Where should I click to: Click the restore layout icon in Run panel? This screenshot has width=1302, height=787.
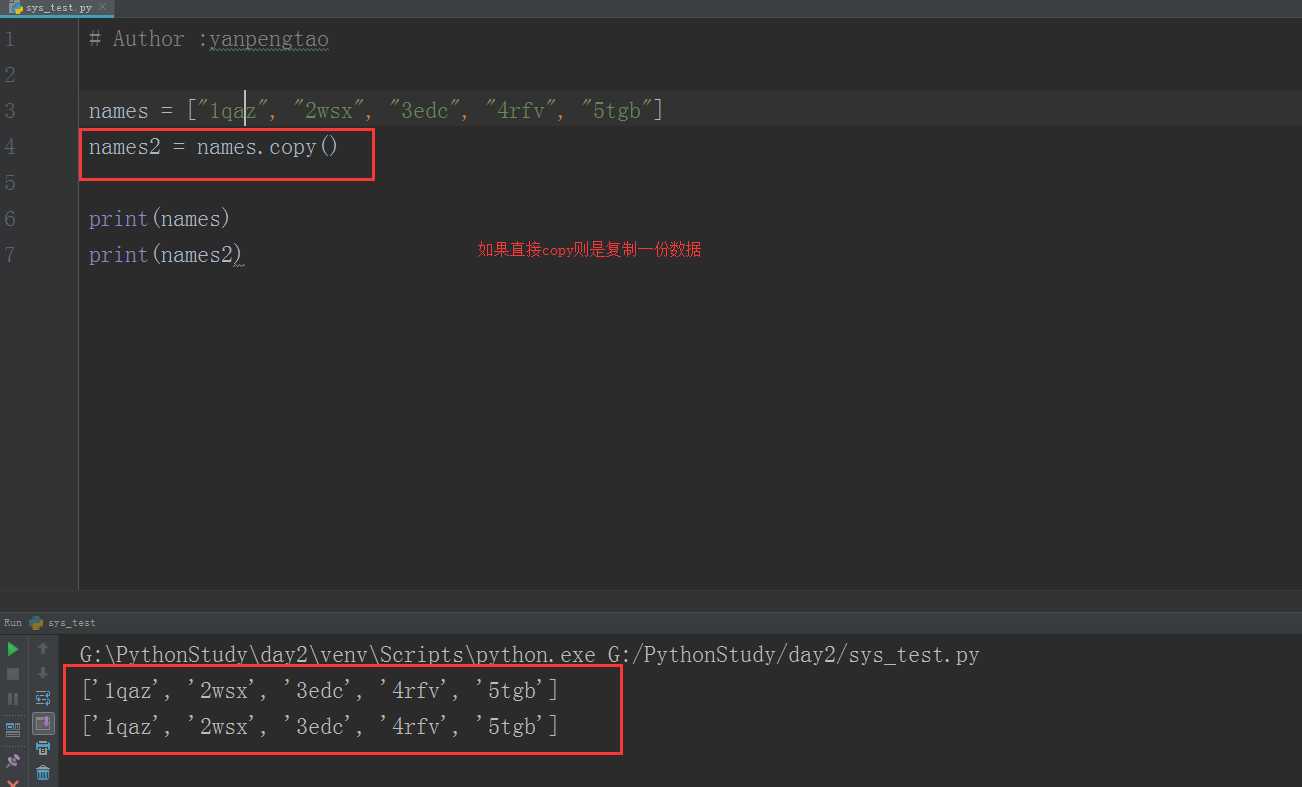(x=13, y=729)
